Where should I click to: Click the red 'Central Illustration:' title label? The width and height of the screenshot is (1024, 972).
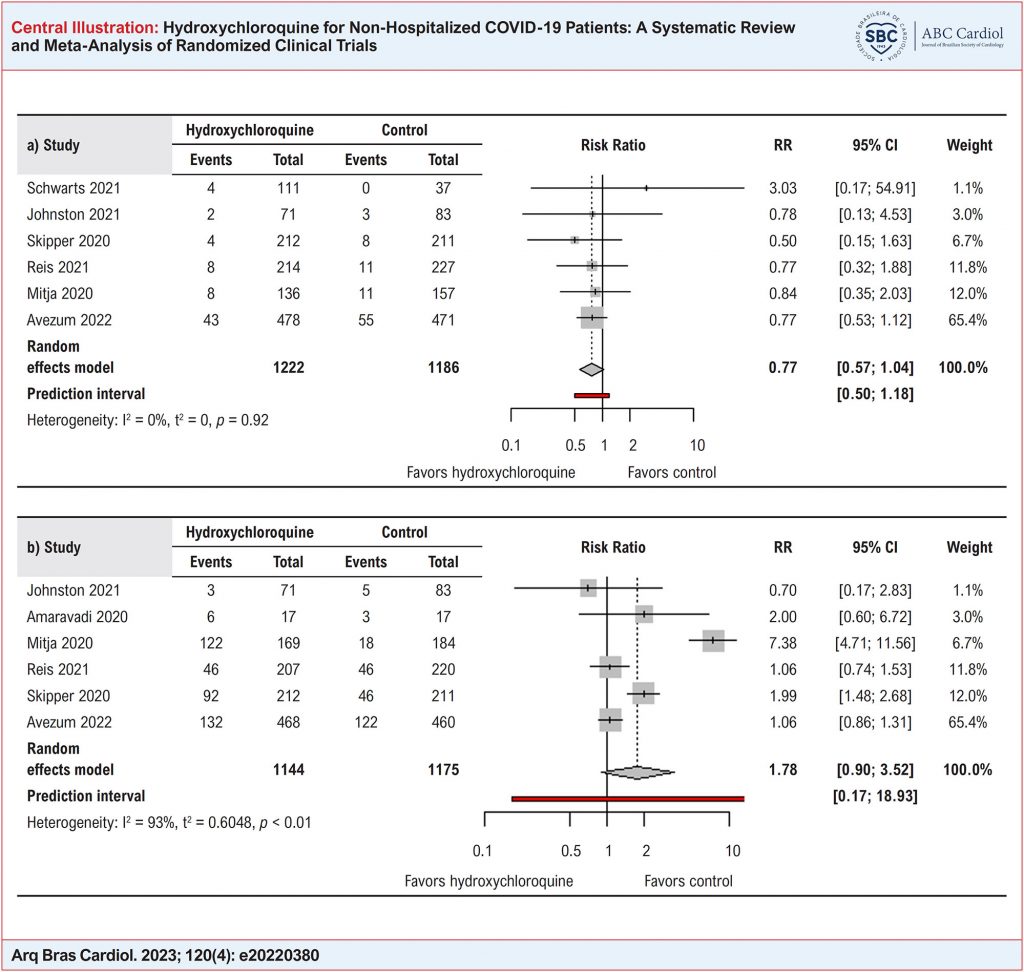point(64,27)
